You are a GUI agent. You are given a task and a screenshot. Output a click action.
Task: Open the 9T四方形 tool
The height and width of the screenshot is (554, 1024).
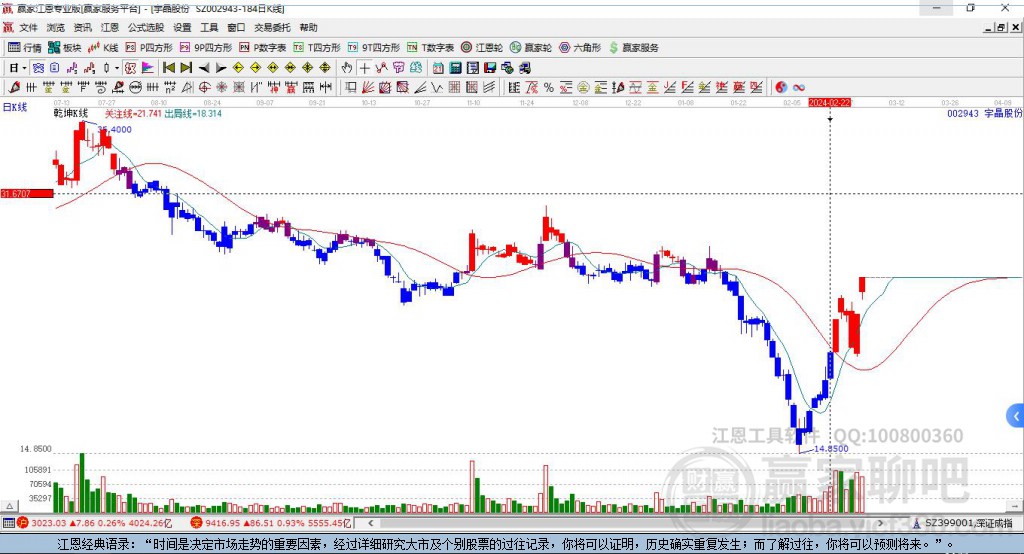tap(374, 48)
